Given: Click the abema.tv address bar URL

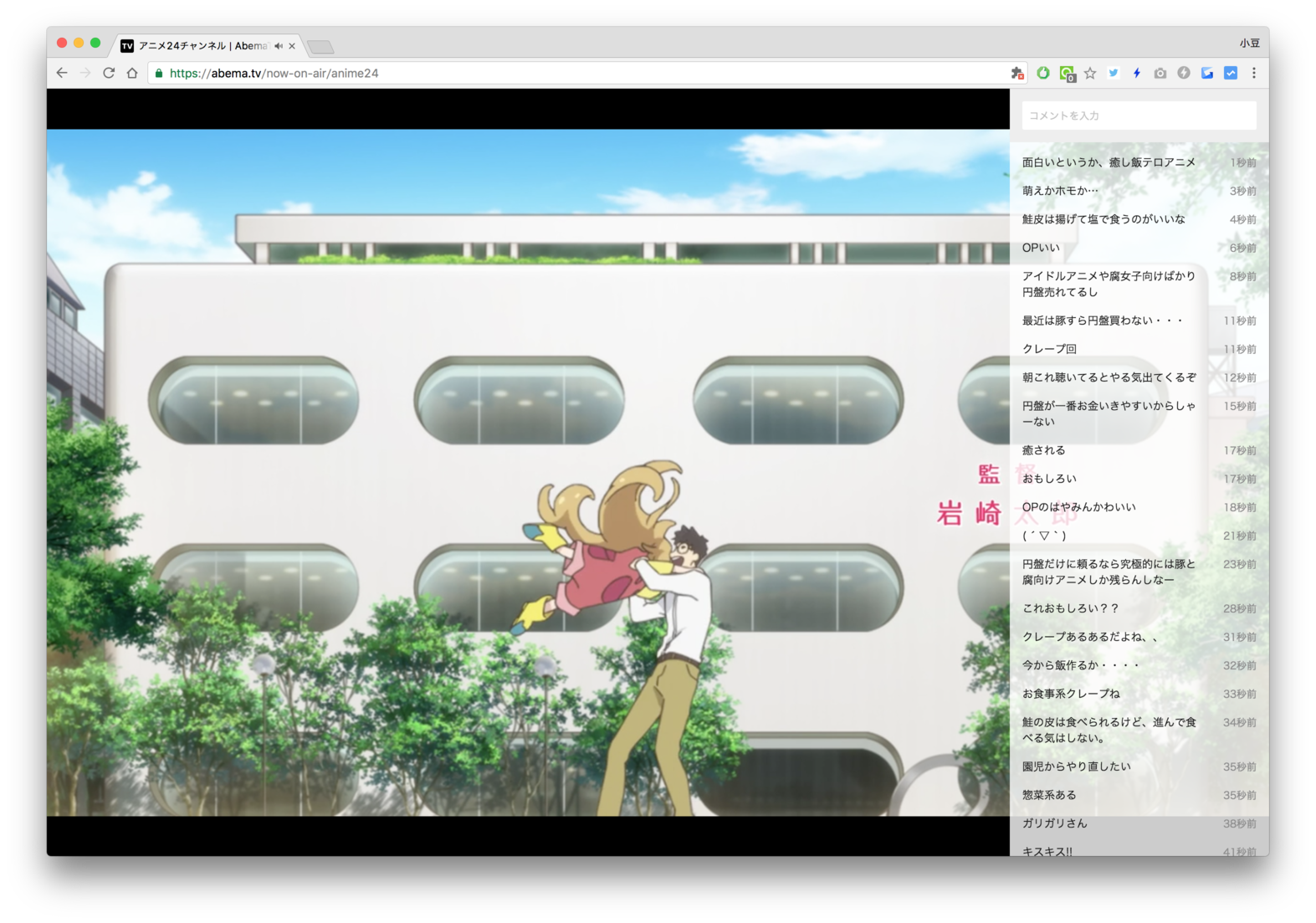Looking at the screenshot, I should click(274, 73).
